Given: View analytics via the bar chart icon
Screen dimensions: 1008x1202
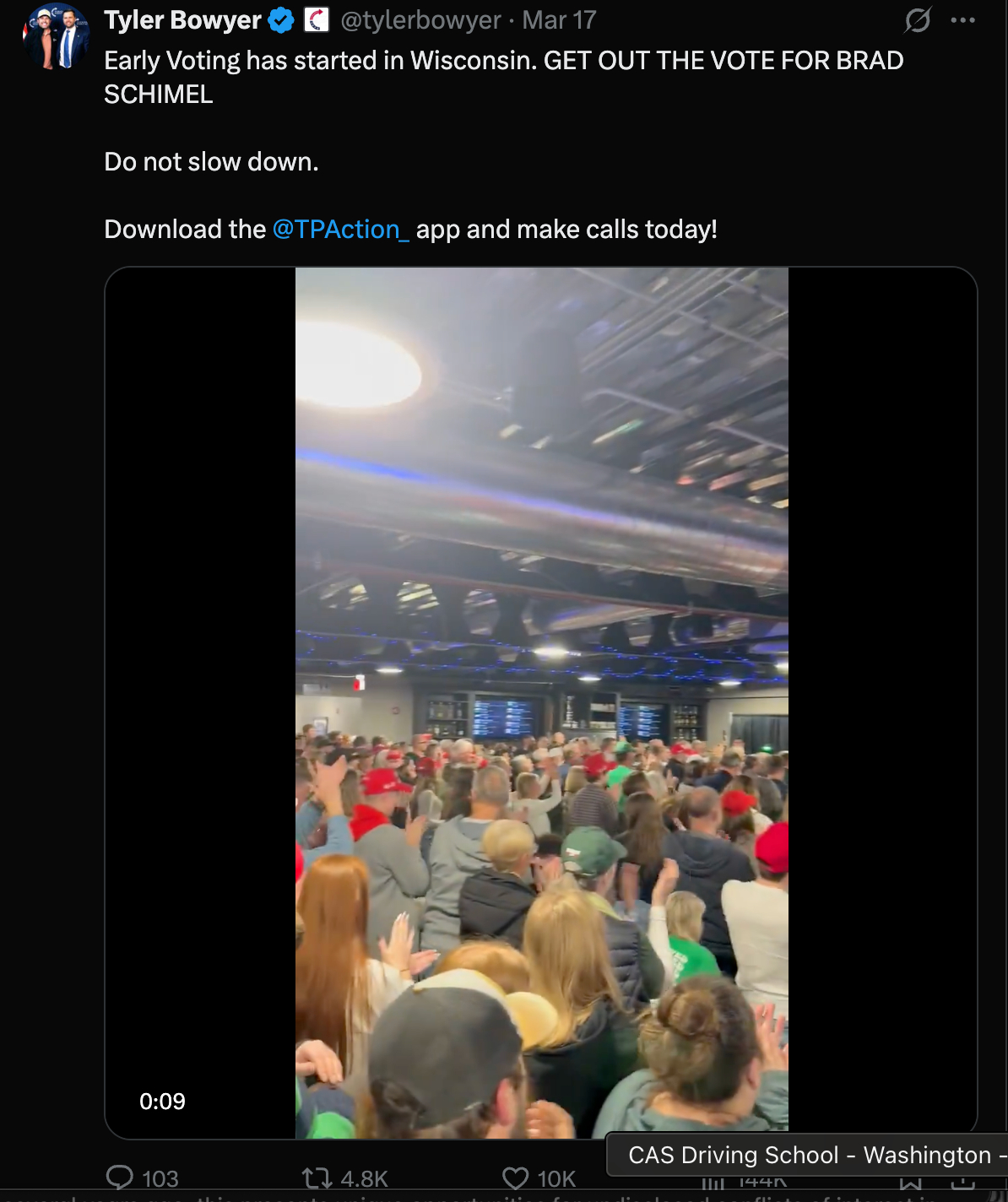Looking at the screenshot, I should tap(713, 1183).
